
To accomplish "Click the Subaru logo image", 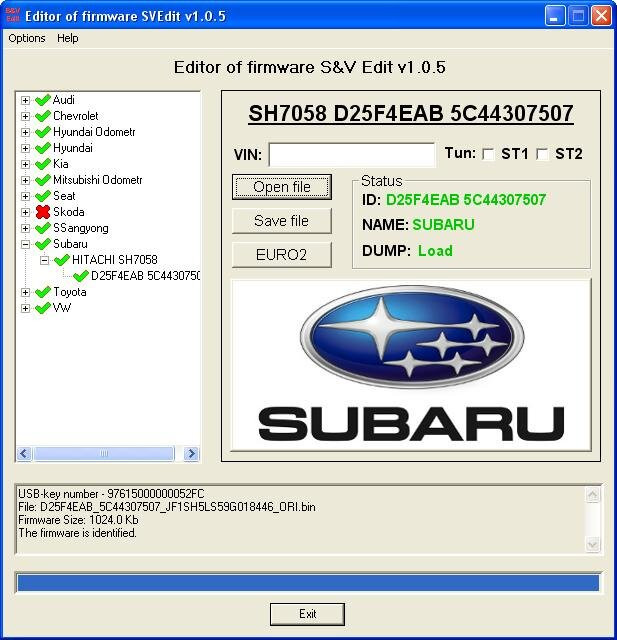I will (x=411, y=365).
